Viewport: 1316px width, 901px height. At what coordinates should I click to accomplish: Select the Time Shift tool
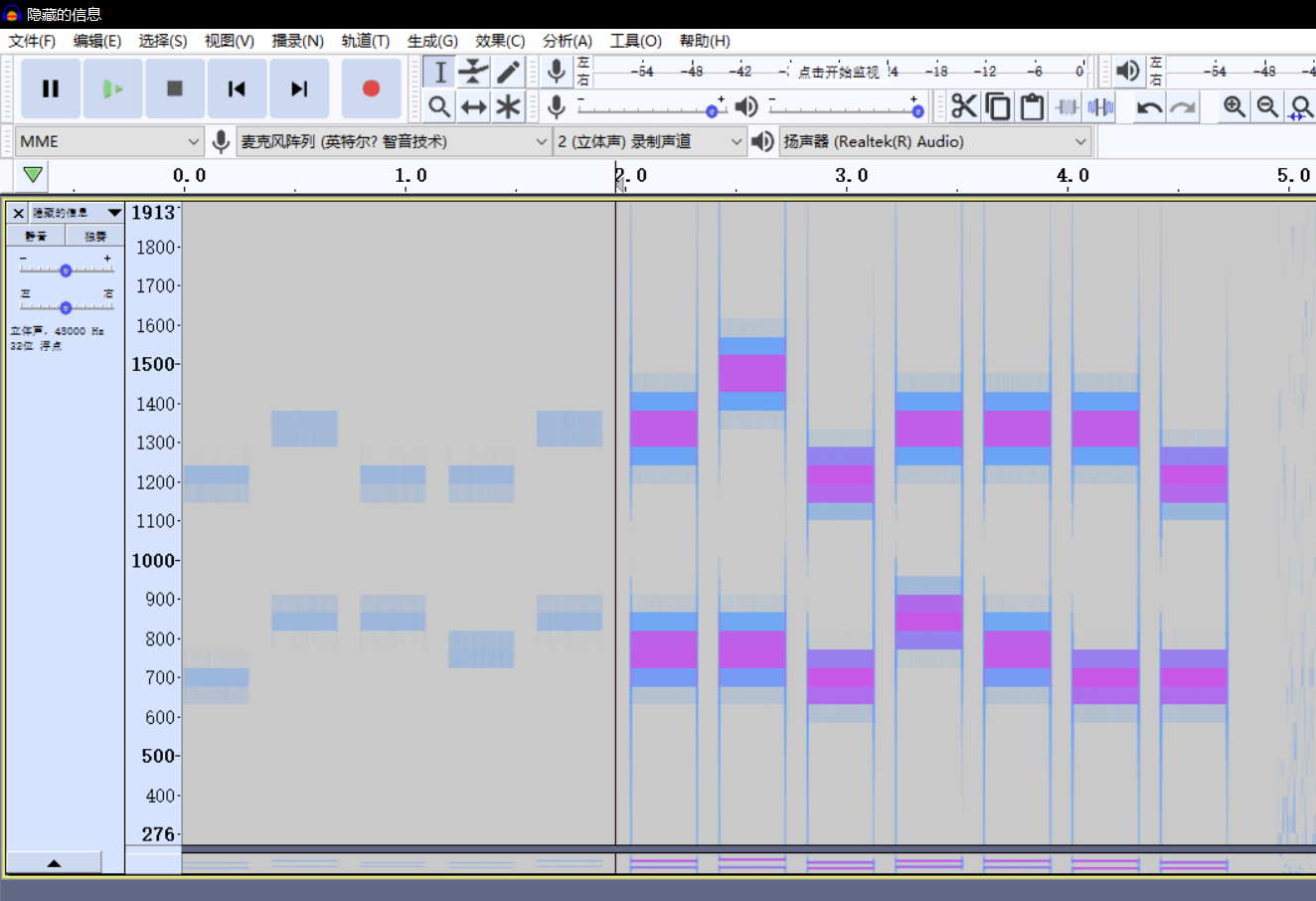(x=474, y=106)
